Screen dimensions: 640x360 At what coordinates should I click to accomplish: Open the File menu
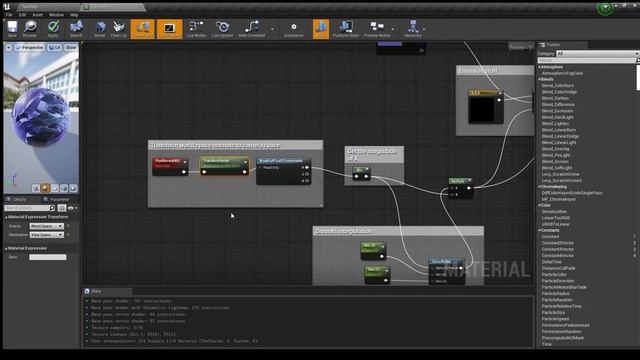pyautogui.click(x=9, y=15)
